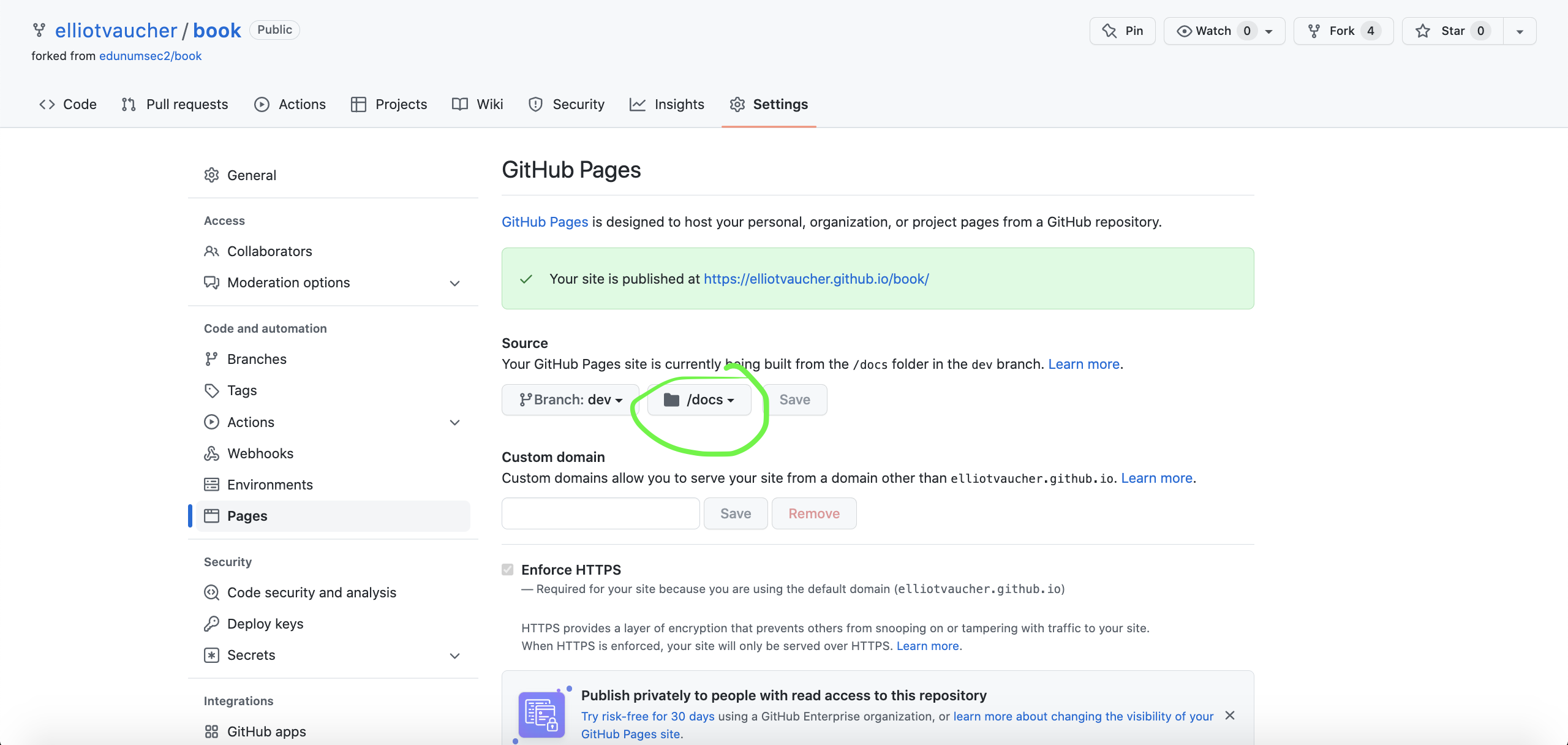Click the Pin icon
Image resolution: width=1568 pixels, height=745 pixels.
click(x=1109, y=31)
